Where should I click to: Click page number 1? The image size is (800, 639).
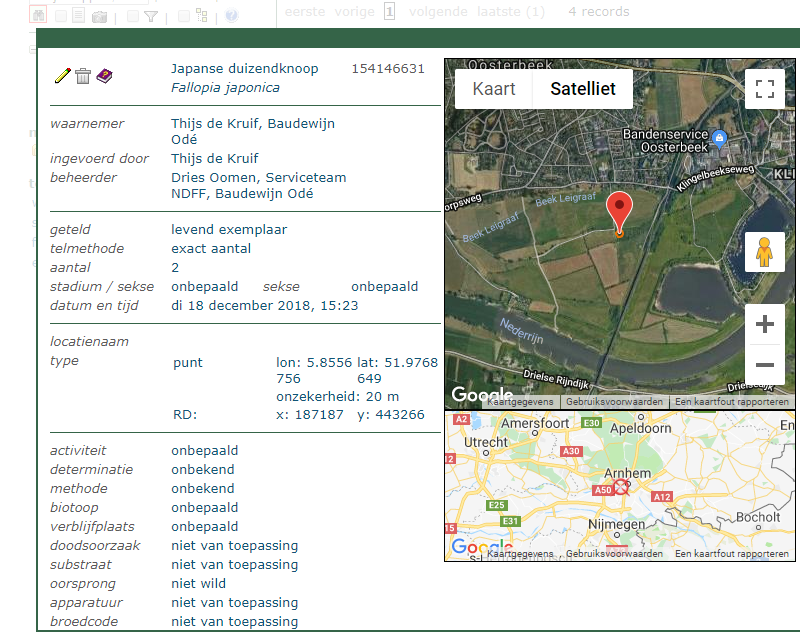389,11
